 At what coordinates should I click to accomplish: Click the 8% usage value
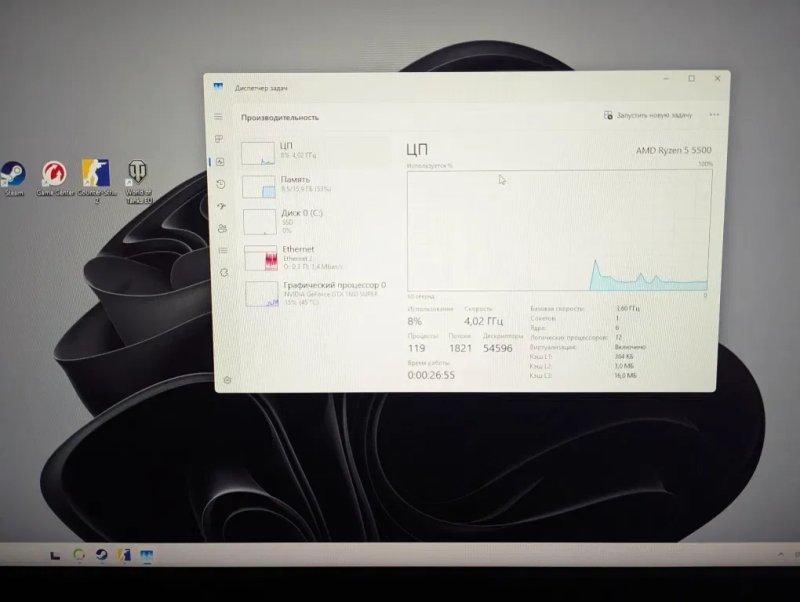point(415,321)
